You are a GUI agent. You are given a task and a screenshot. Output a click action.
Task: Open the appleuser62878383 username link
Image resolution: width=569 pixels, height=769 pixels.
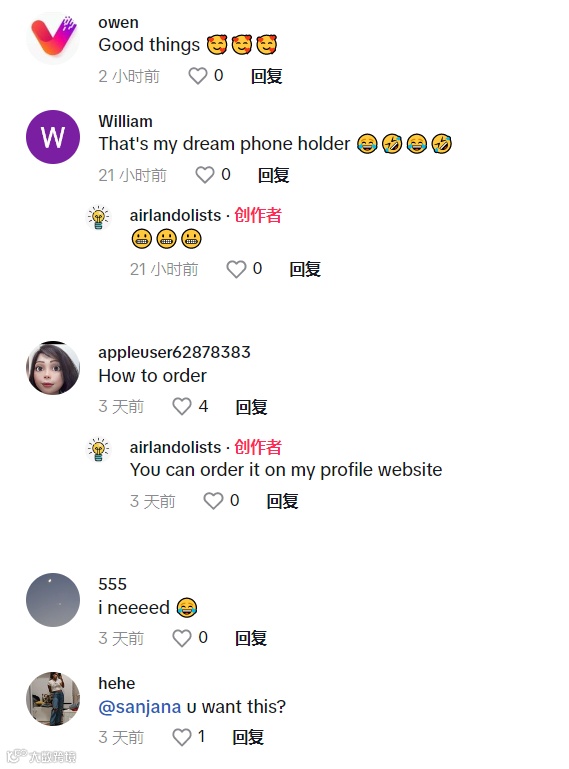point(175,352)
